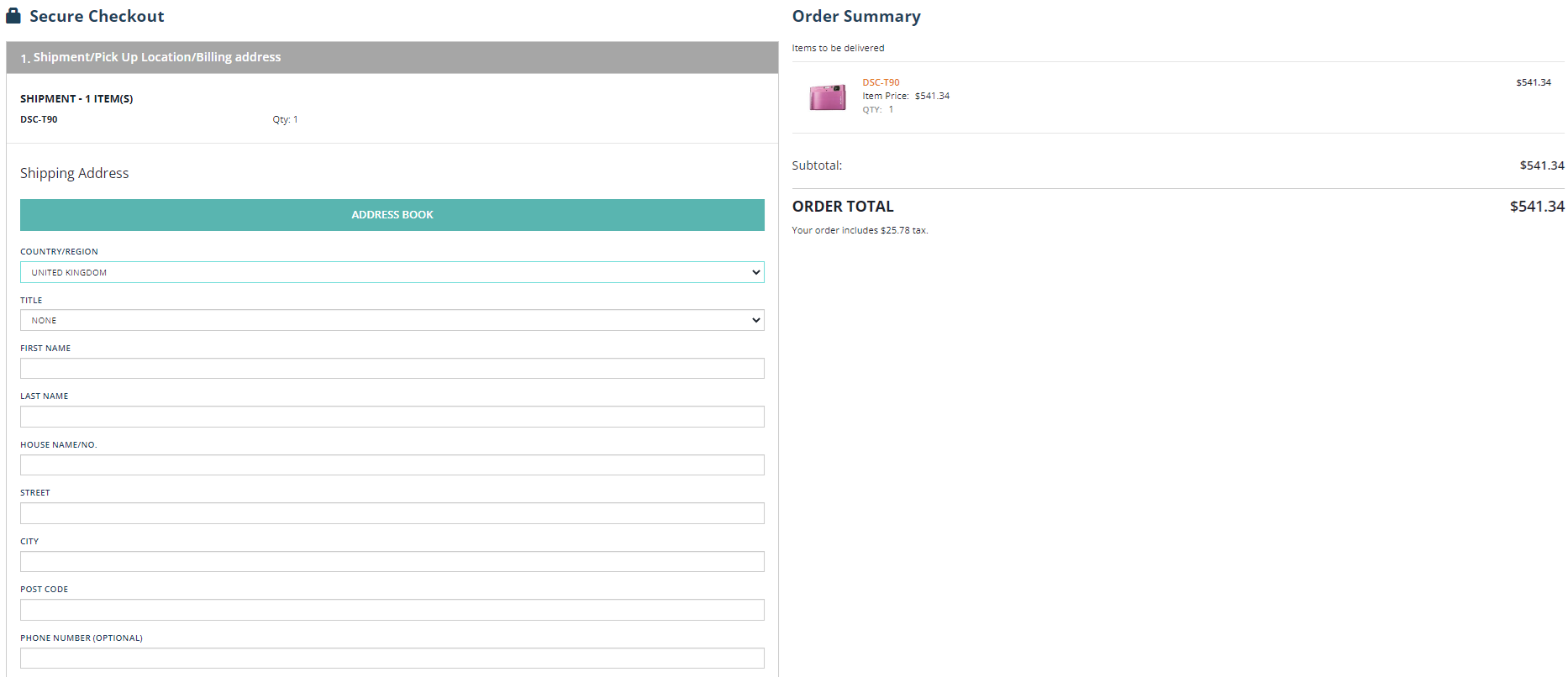Image resolution: width=1568 pixels, height=677 pixels.
Task: Click the Order Summary heading
Action: pyautogui.click(x=855, y=16)
